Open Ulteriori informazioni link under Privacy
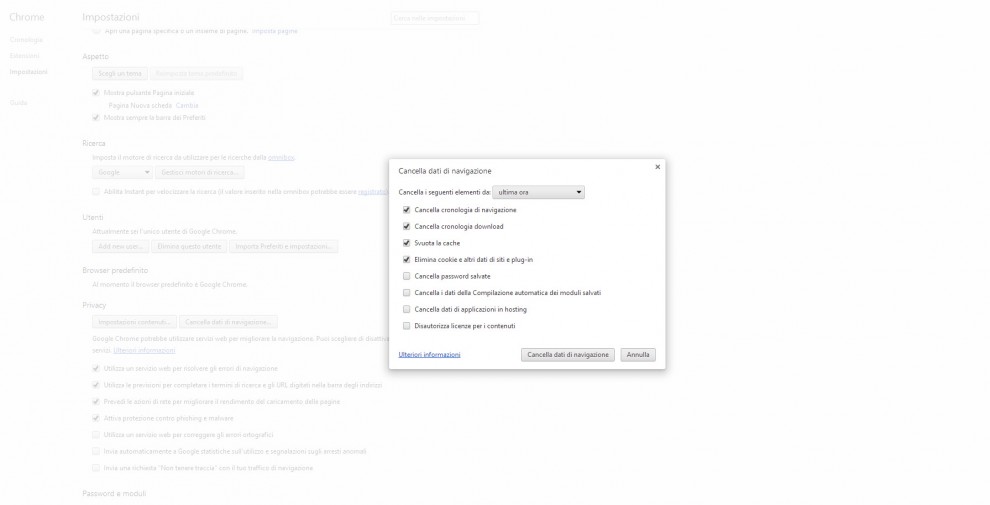Image resolution: width=990 pixels, height=505 pixels. [145, 350]
